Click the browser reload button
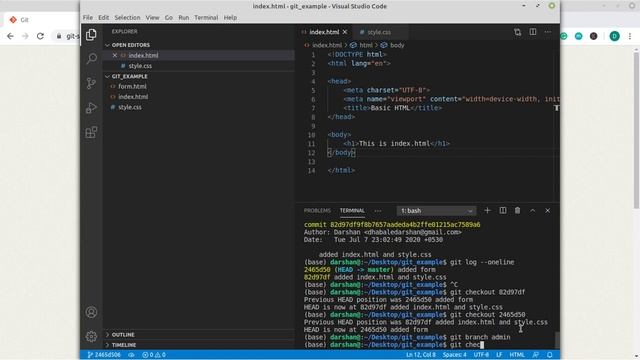Screen dimensions: 640x360 point(40,36)
